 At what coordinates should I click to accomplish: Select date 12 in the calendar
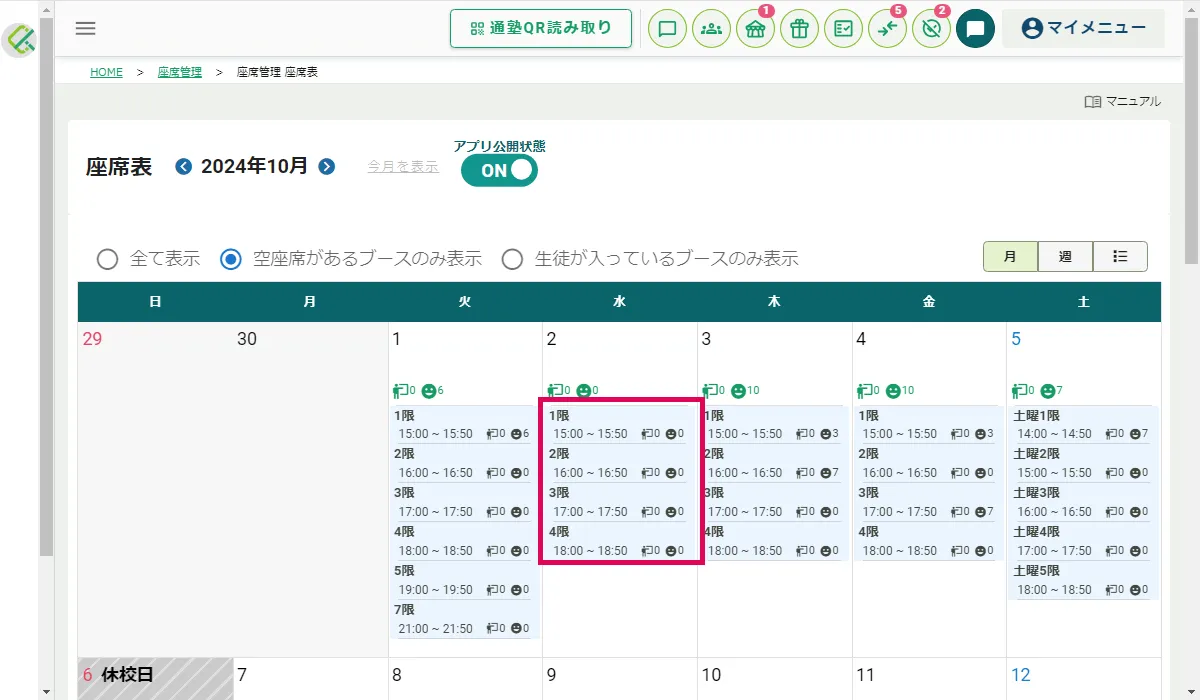pyautogui.click(x=1021, y=675)
